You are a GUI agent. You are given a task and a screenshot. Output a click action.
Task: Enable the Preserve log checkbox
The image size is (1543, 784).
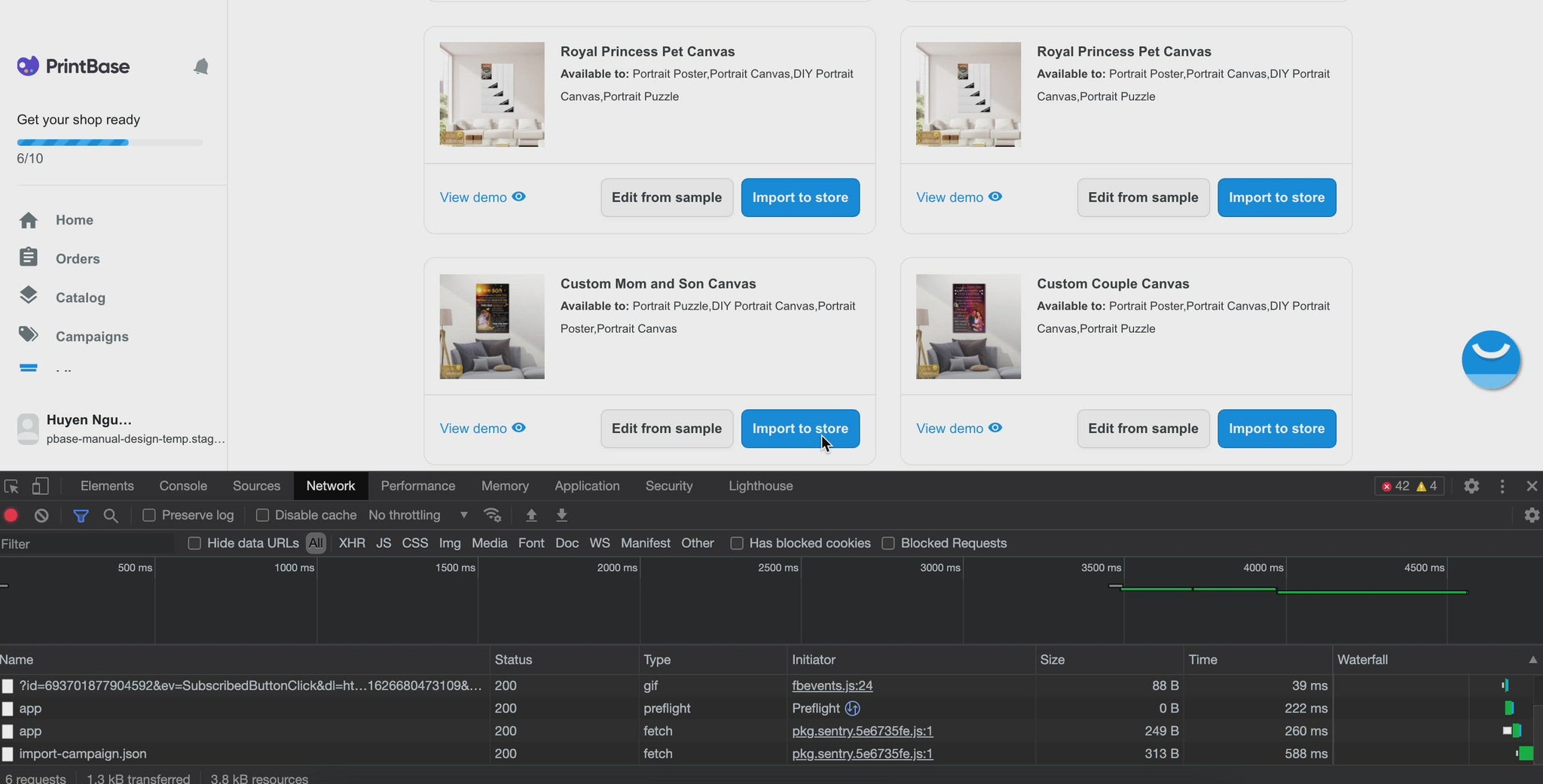click(x=149, y=515)
